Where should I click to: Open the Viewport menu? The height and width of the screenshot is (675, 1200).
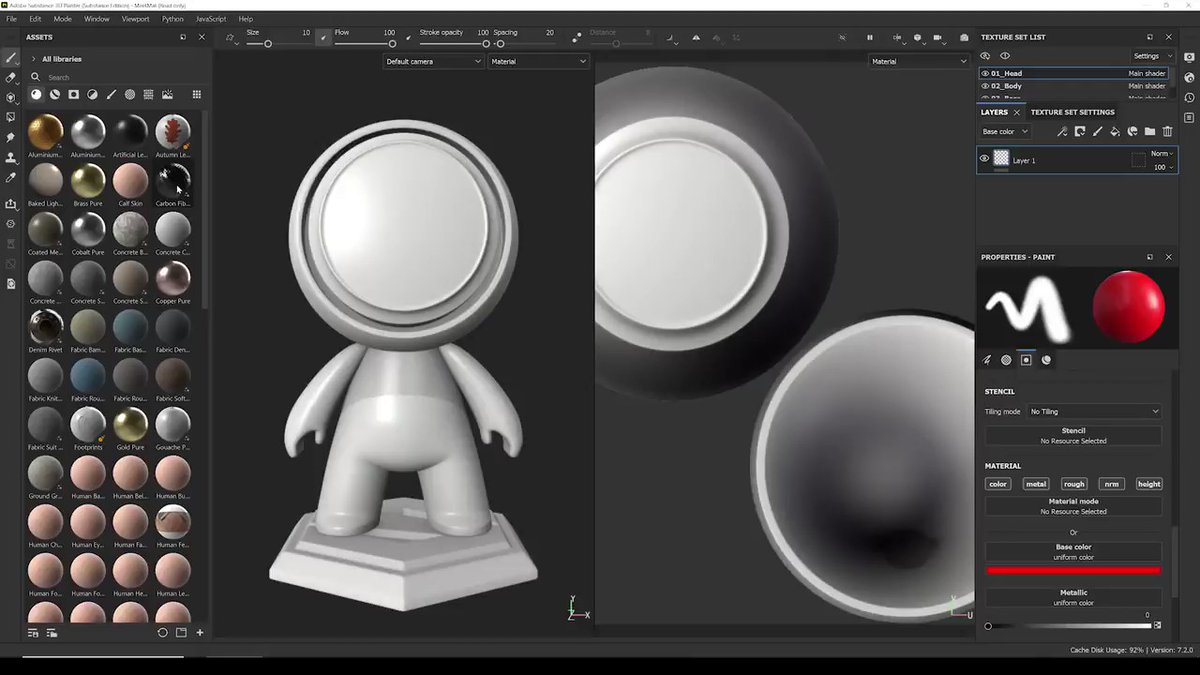[x=135, y=18]
